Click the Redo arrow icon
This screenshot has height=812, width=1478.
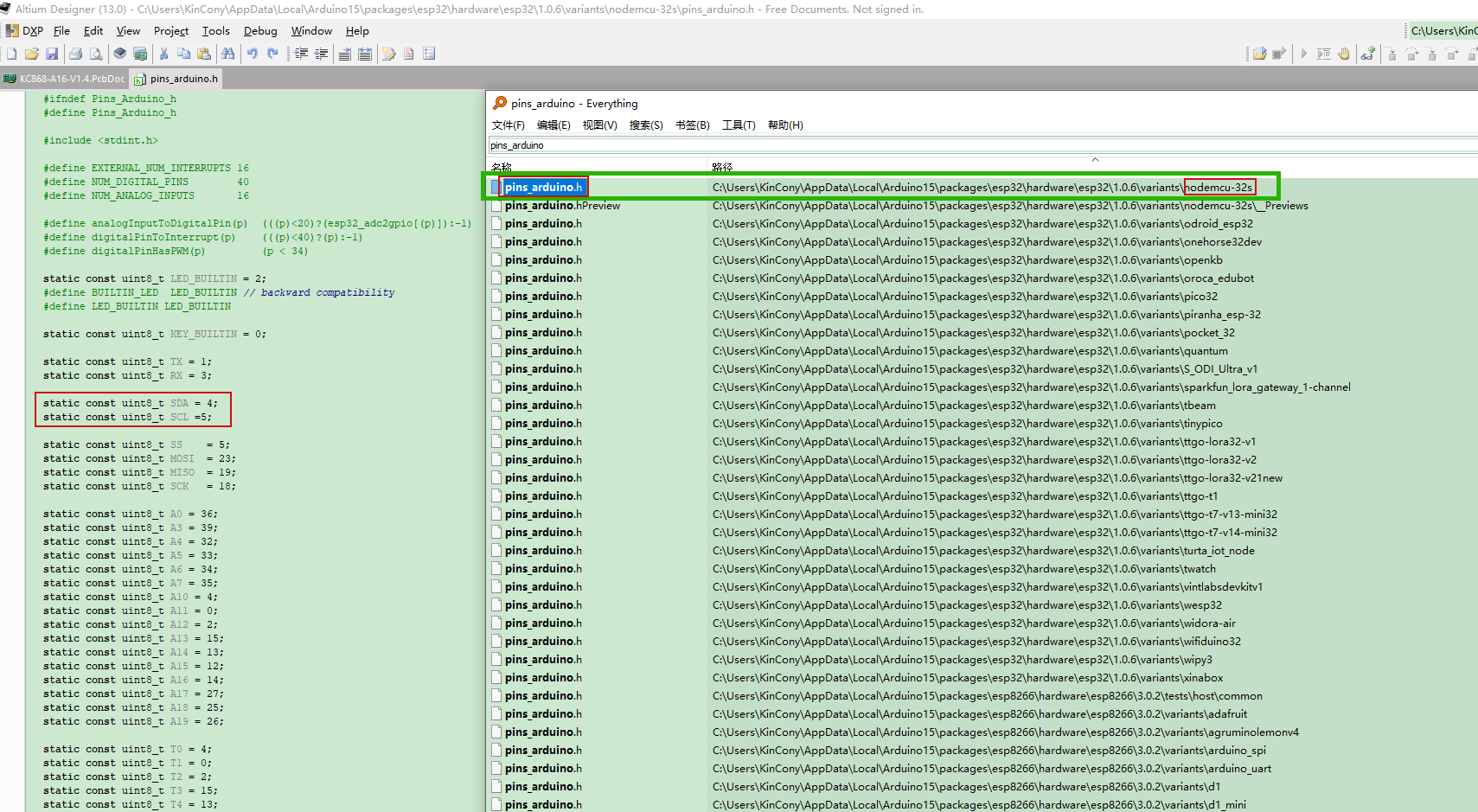[x=272, y=54]
